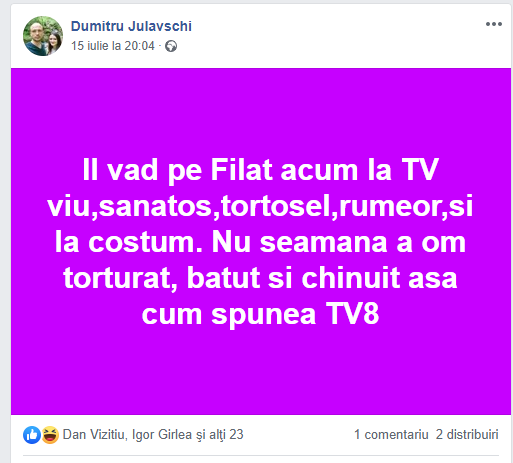
Task: Open the post timestamp 15 iulie la 20:04
Action: coord(113,46)
